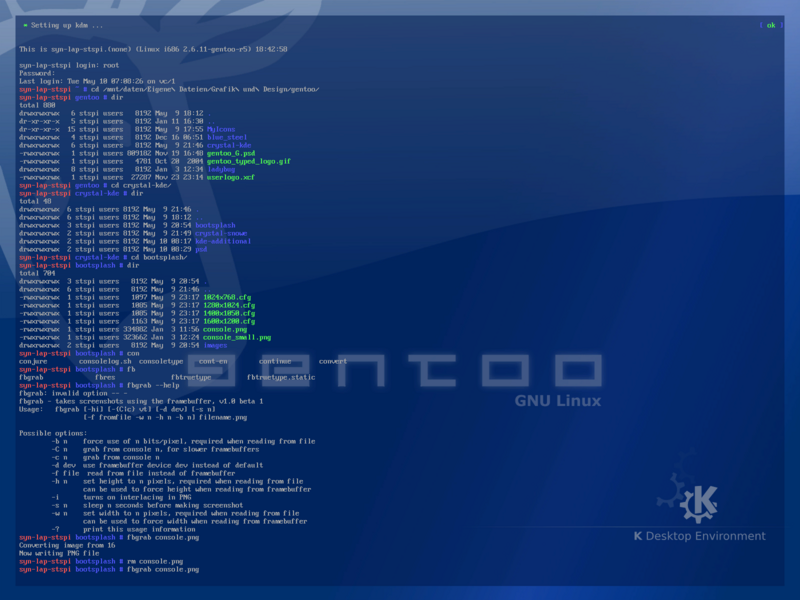Click the "cd crystal-kde/" command text
The image size is (800, 600).
pyautogui.click(x=141, y=185)
